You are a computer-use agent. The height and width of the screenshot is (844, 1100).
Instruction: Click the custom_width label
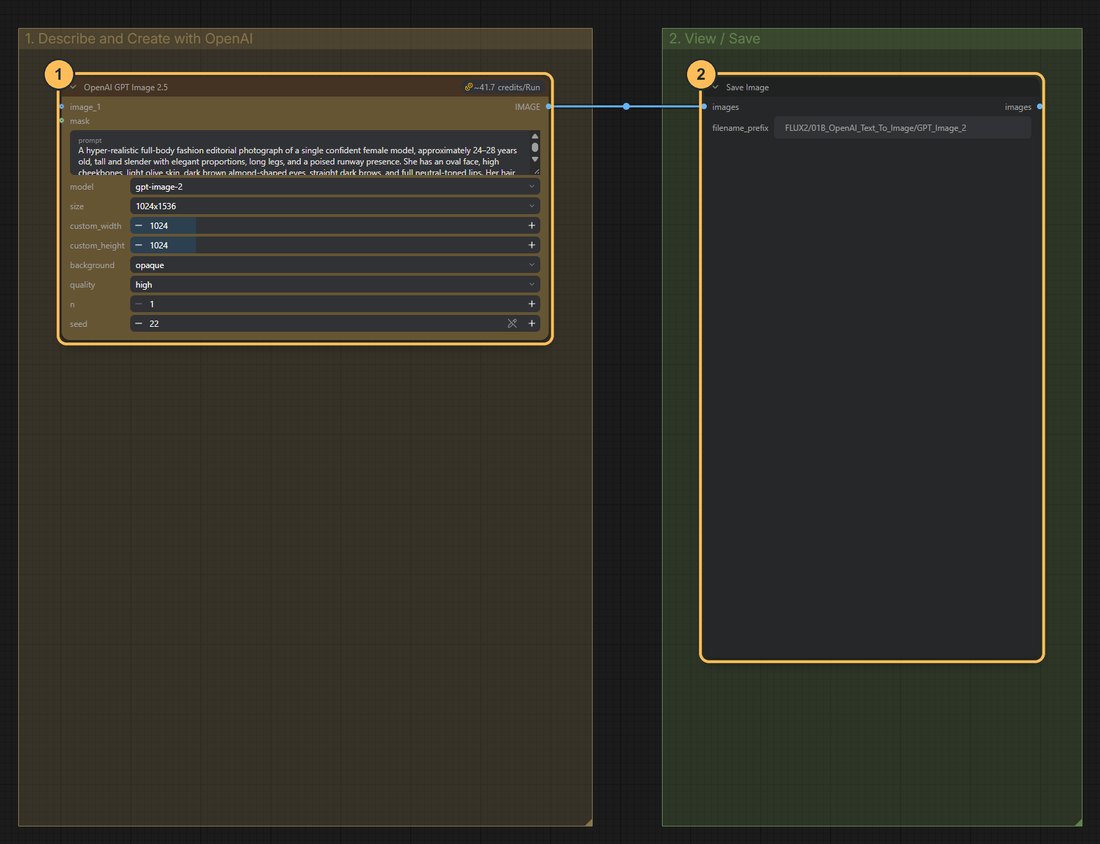(95, 226)
